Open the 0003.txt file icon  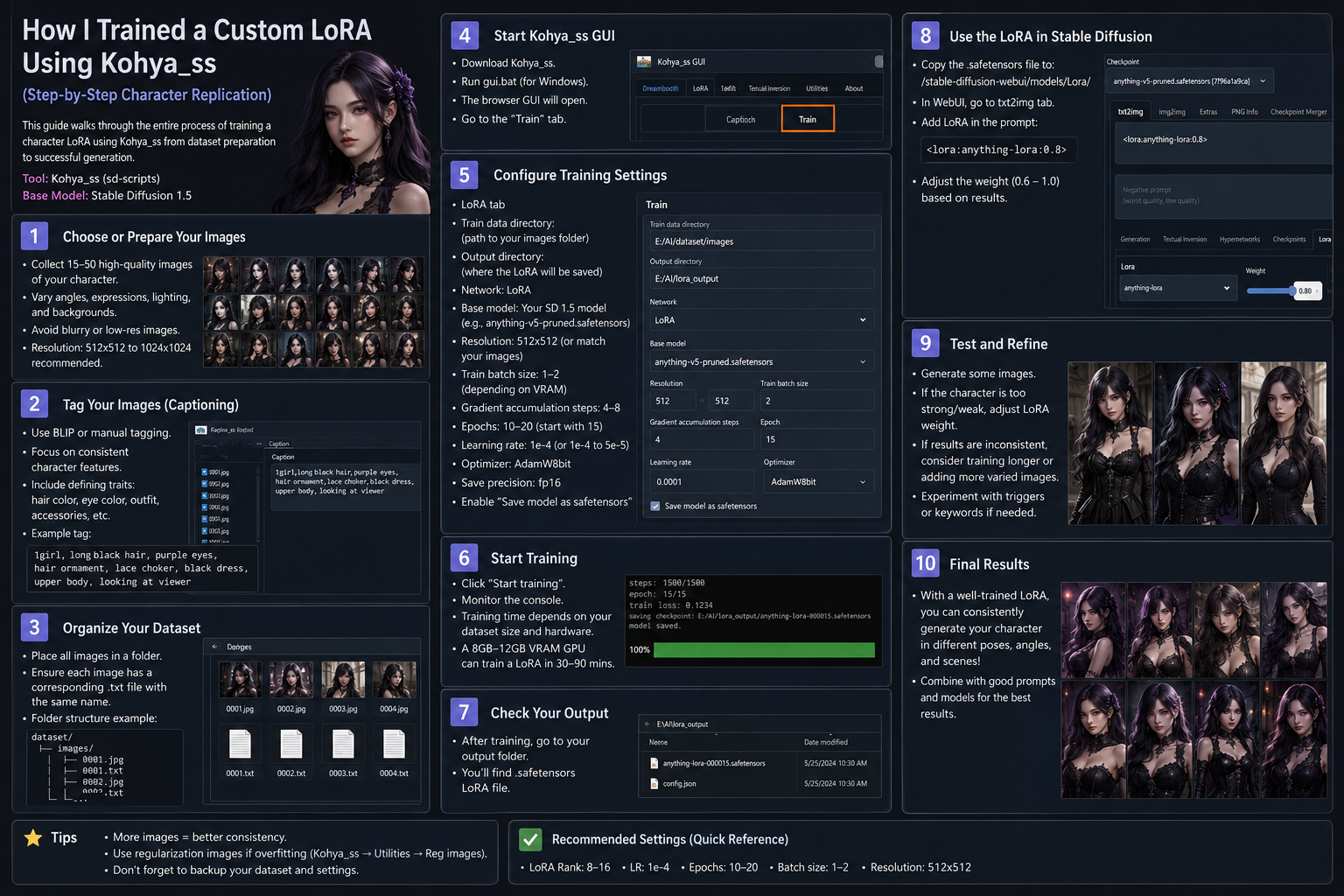point(343,745)
